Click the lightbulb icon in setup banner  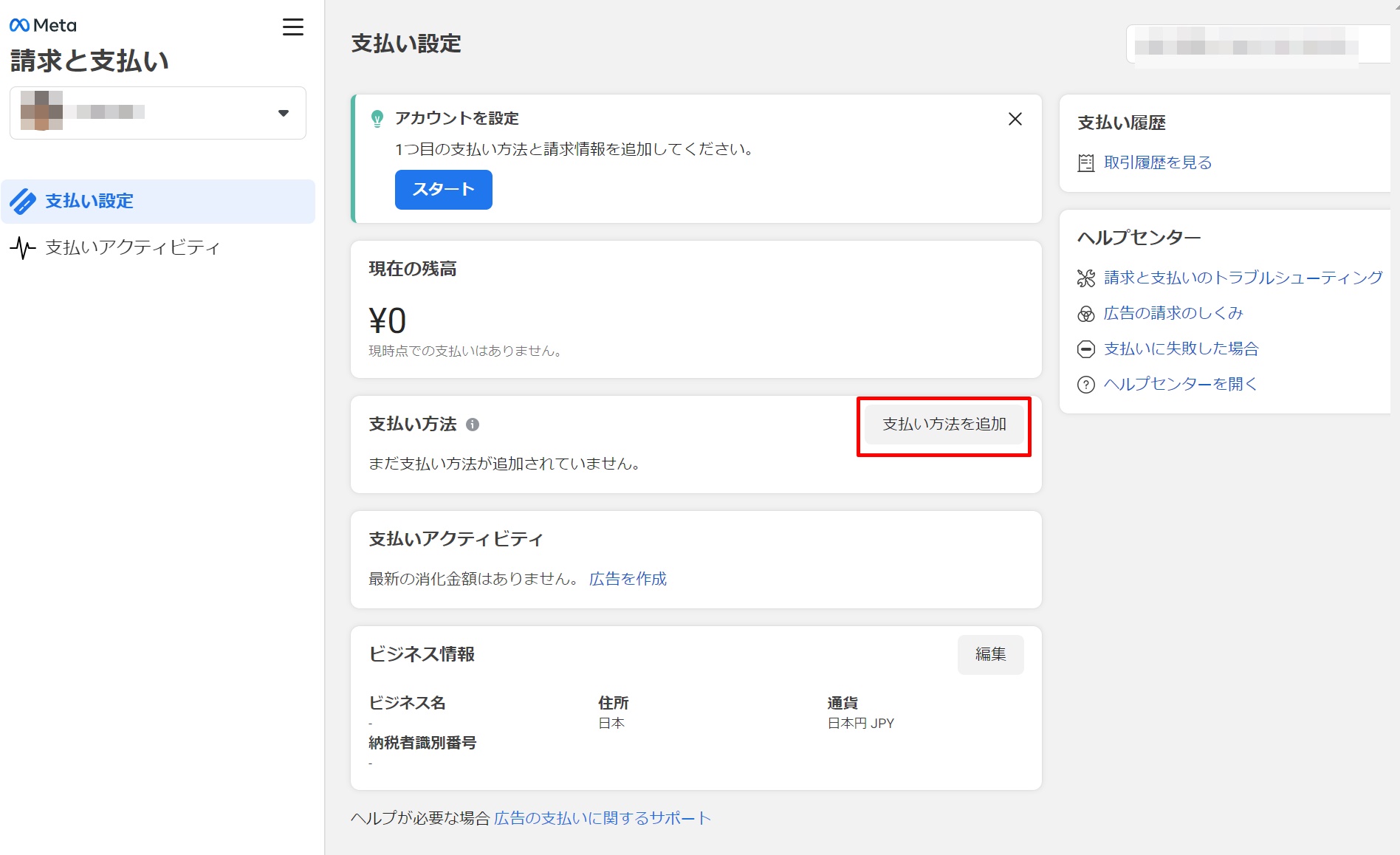coord(377,118)
